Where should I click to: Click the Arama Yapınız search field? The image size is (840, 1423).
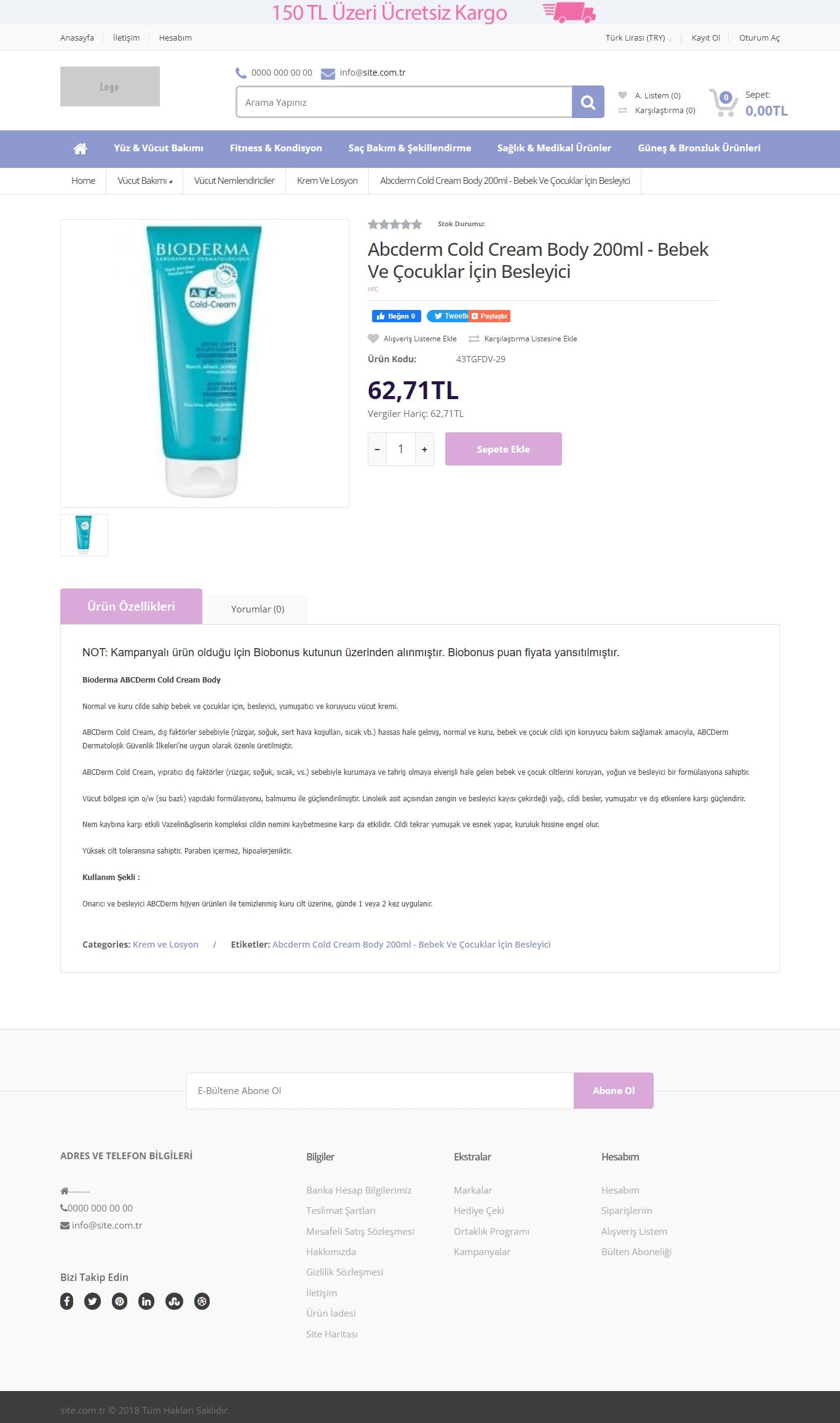click(404, 102)
